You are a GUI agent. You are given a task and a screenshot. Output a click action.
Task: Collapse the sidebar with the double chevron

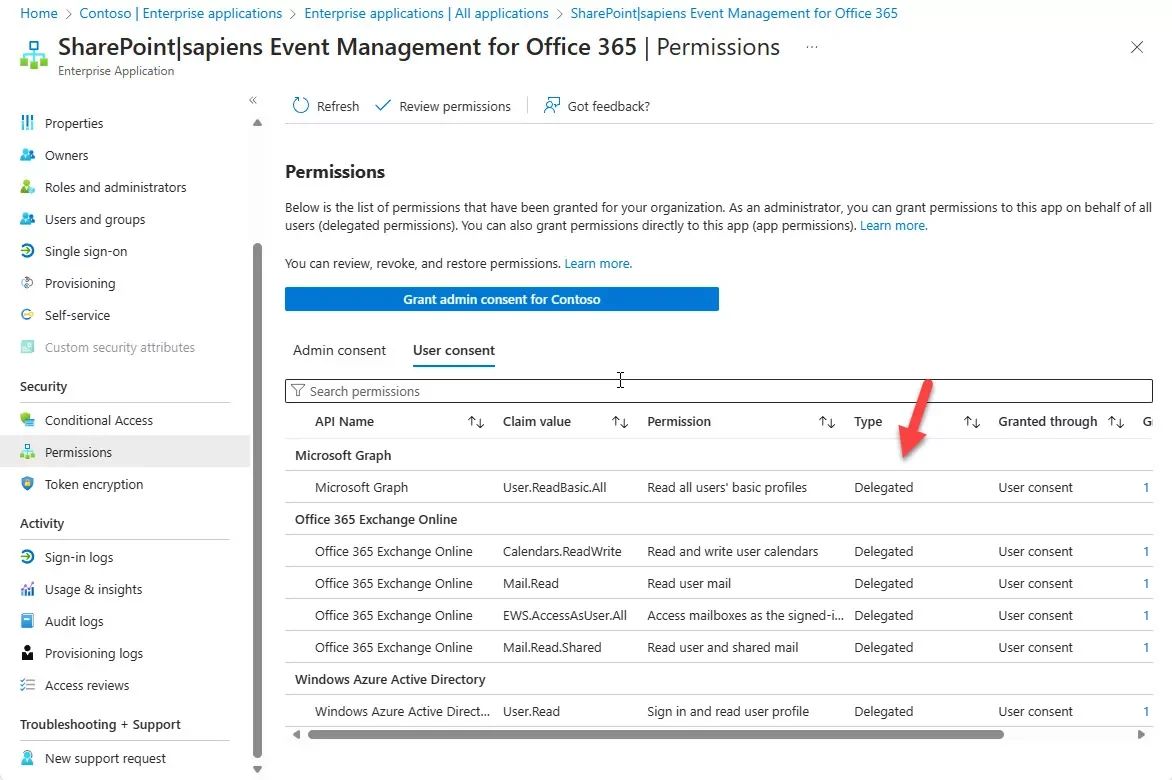pyautogui.click(x=253, y=100)
